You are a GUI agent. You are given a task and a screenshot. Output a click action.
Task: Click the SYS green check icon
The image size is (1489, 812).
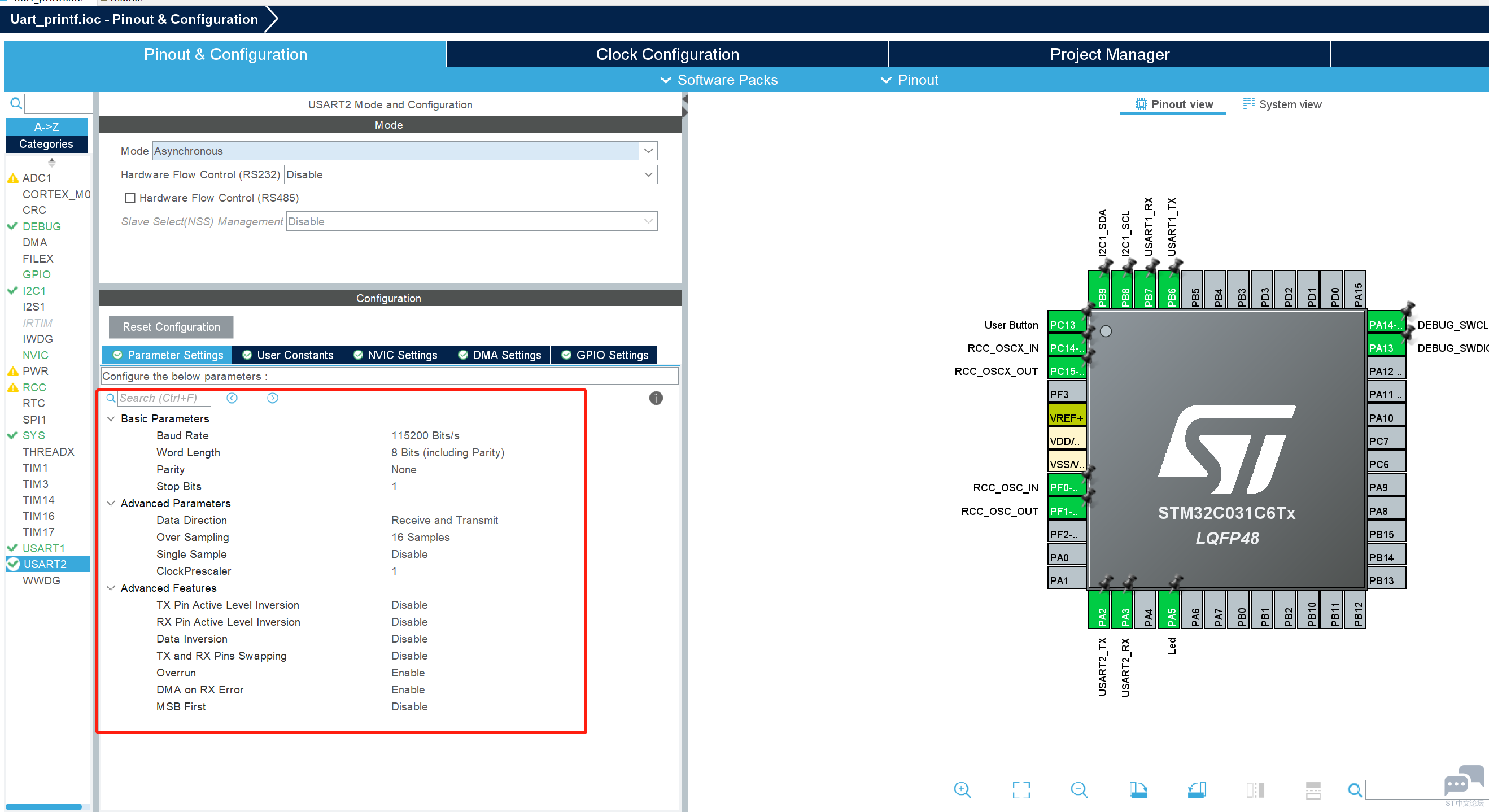click(x=12, y=435)
